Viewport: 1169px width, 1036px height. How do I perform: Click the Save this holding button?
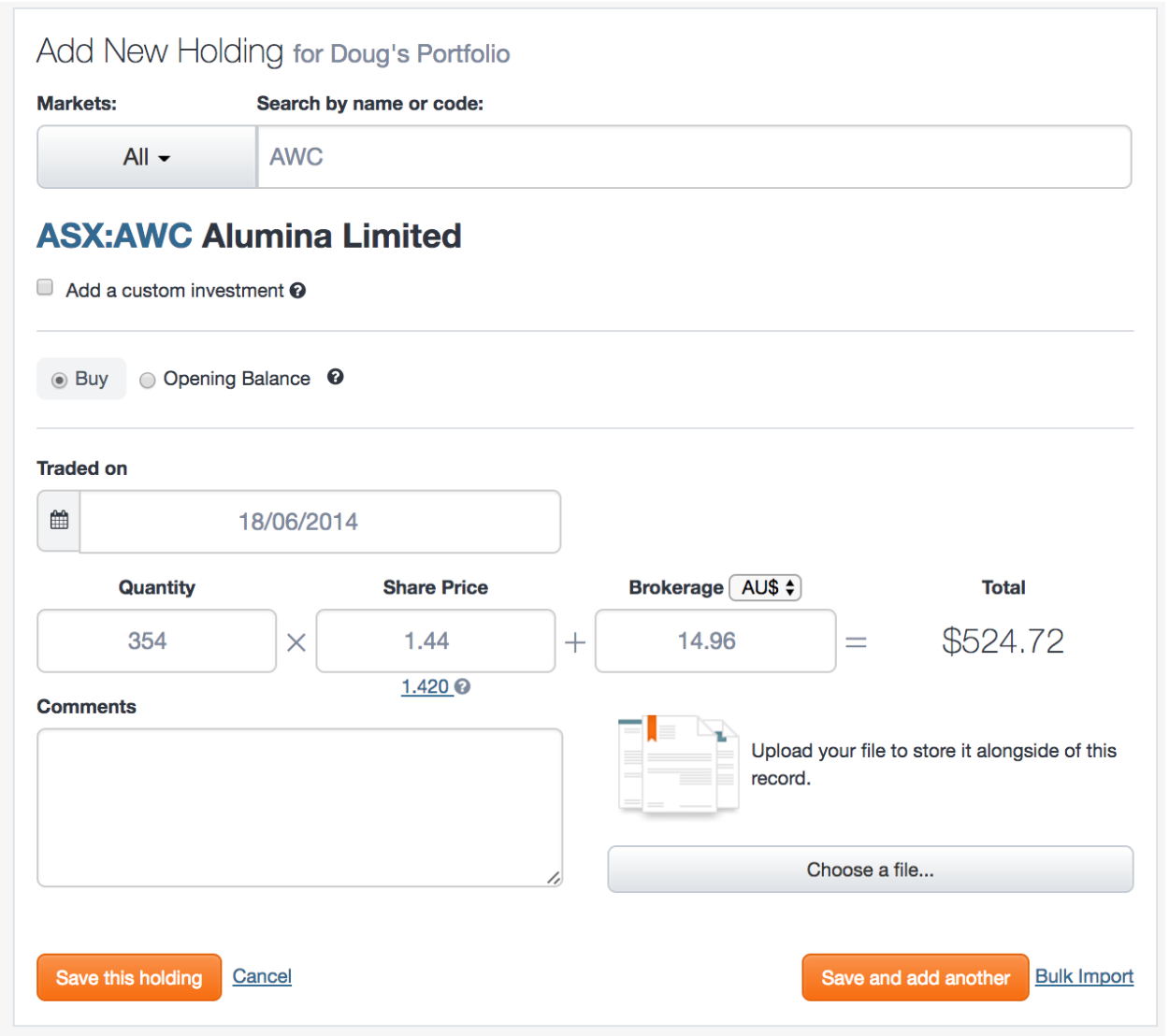point(128,976)
